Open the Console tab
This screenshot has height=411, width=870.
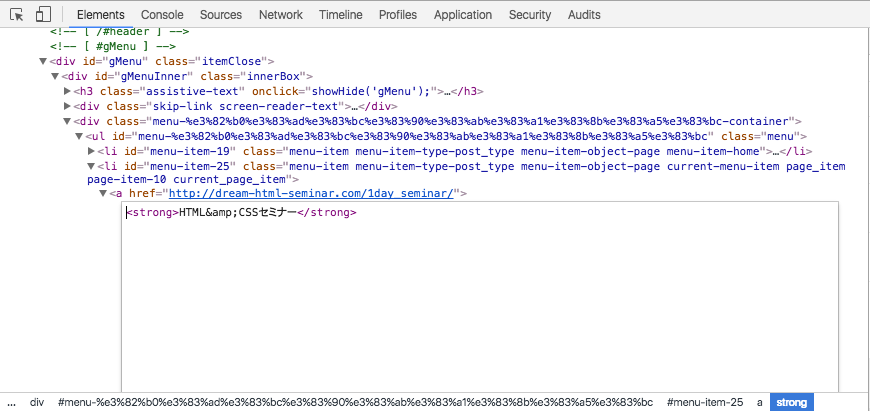(x=162, y=15)
